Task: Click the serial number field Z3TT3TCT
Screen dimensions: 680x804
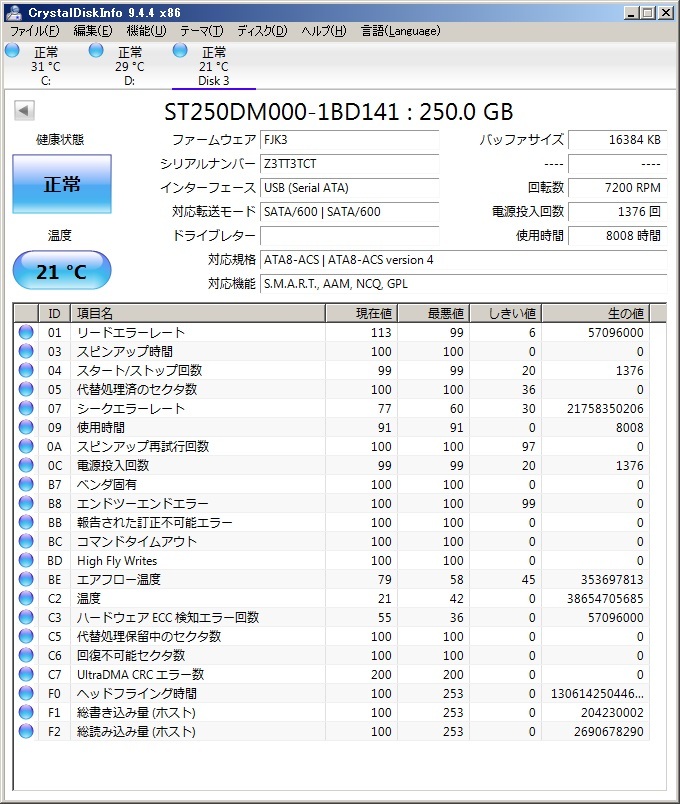Action: tap(350, 164)
